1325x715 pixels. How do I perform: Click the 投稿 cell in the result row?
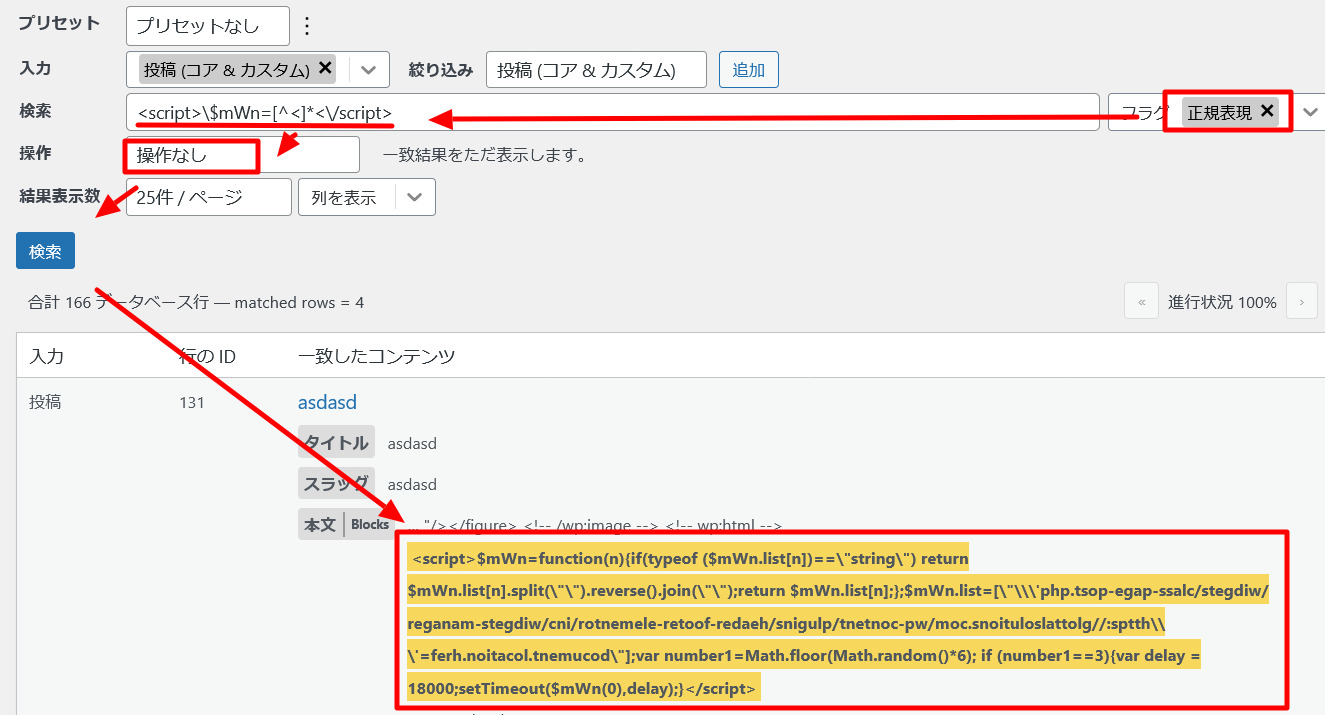coord(45,402)
